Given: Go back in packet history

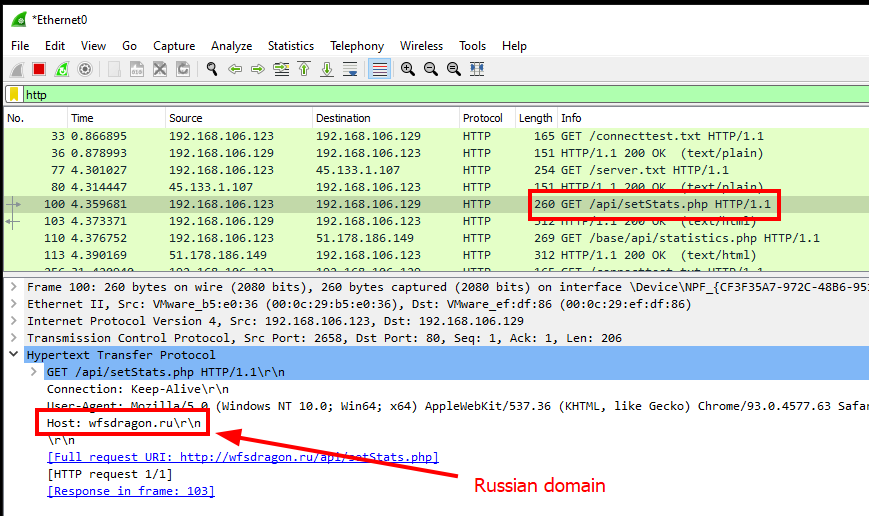Looking at the screenshot, I should tap(235, 69).
